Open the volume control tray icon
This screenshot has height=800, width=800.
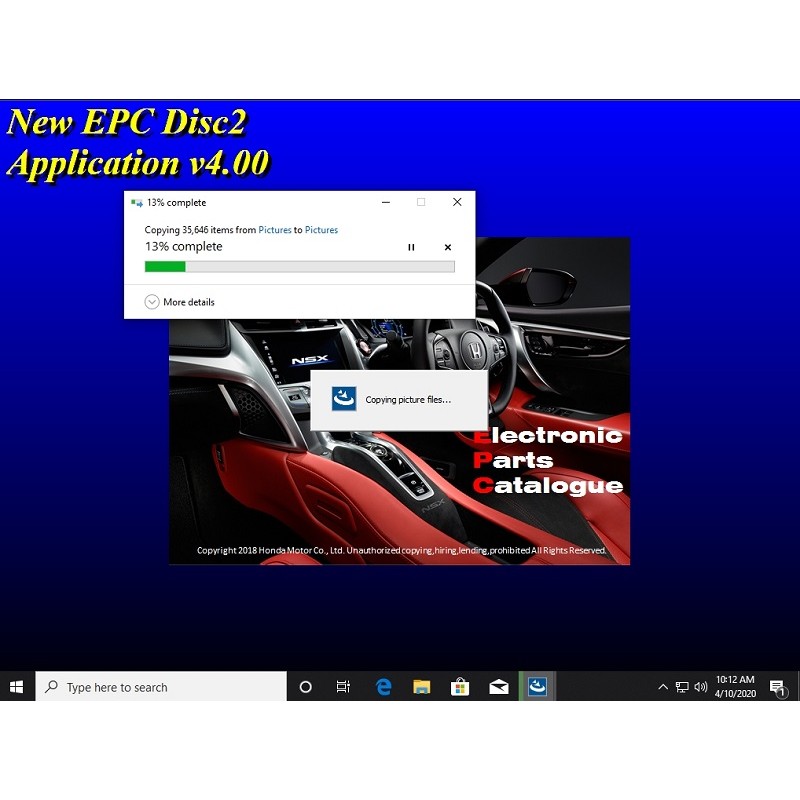click(x=700, y=687)
